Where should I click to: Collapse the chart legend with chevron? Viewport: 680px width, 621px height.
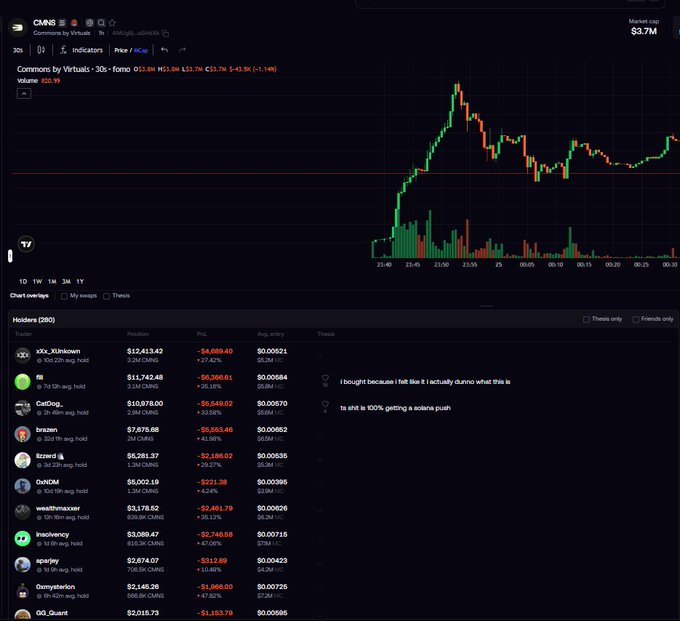tap(24, 94)
